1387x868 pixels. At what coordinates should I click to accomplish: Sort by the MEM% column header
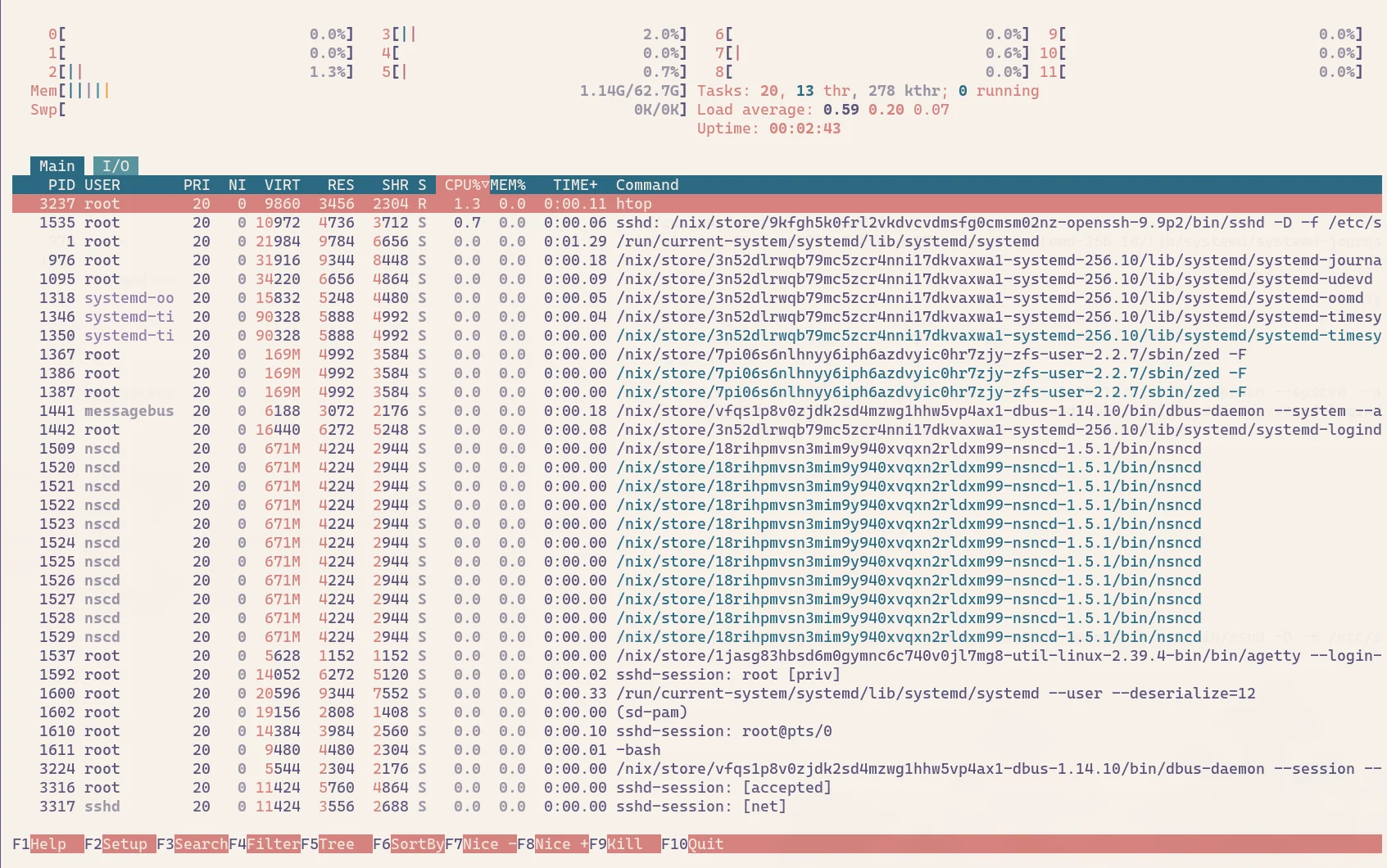click(508, 185)
